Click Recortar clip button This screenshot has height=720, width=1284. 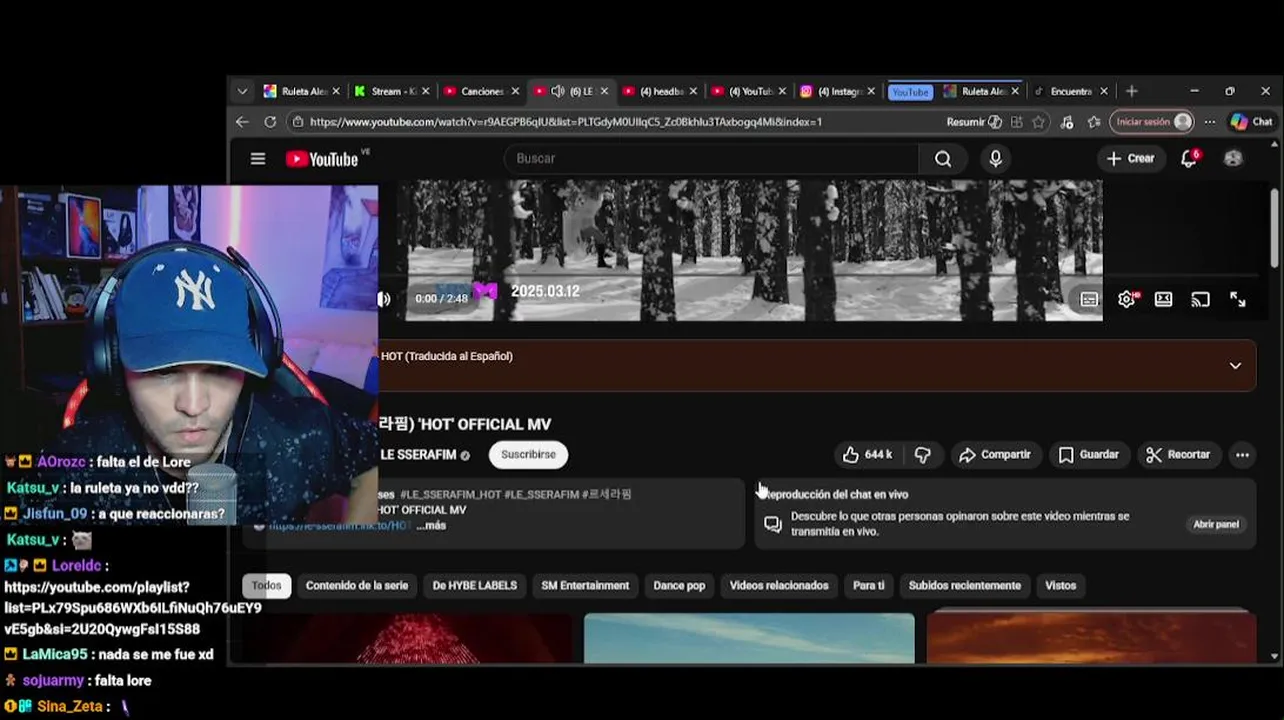point(1178,454)
